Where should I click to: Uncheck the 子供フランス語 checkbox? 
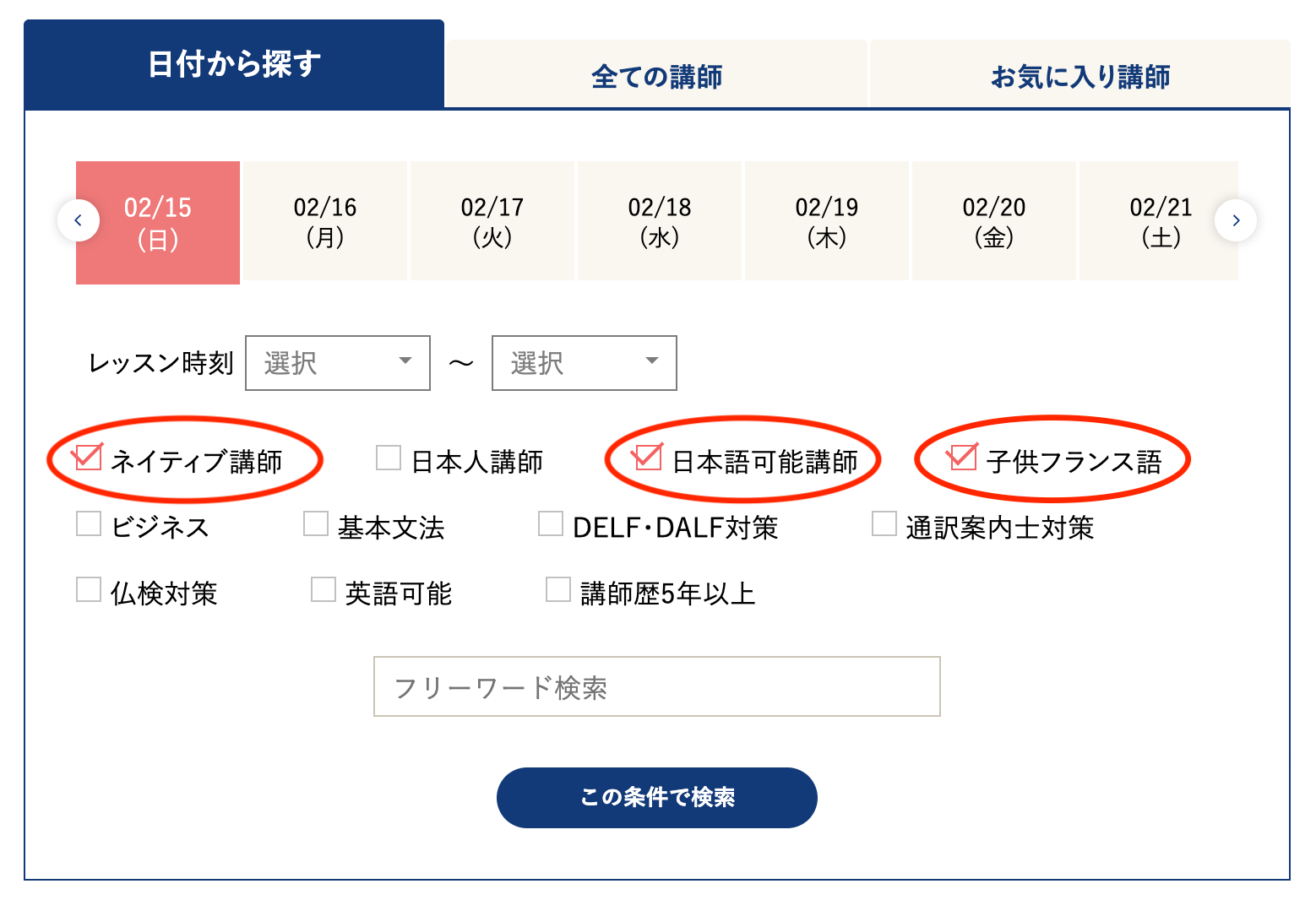coord(961,458)
